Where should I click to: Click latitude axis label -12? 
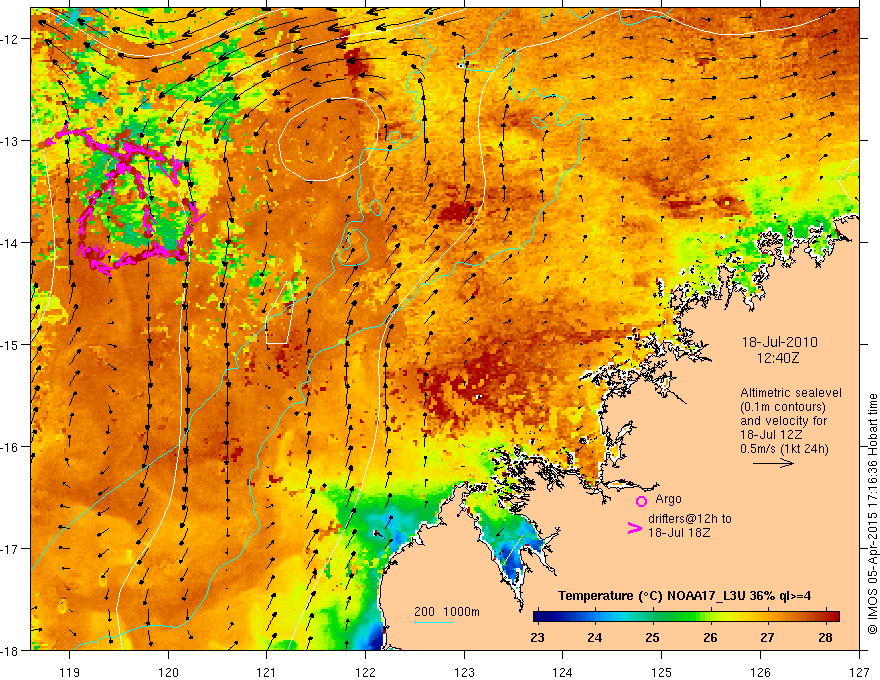point(10,39)
